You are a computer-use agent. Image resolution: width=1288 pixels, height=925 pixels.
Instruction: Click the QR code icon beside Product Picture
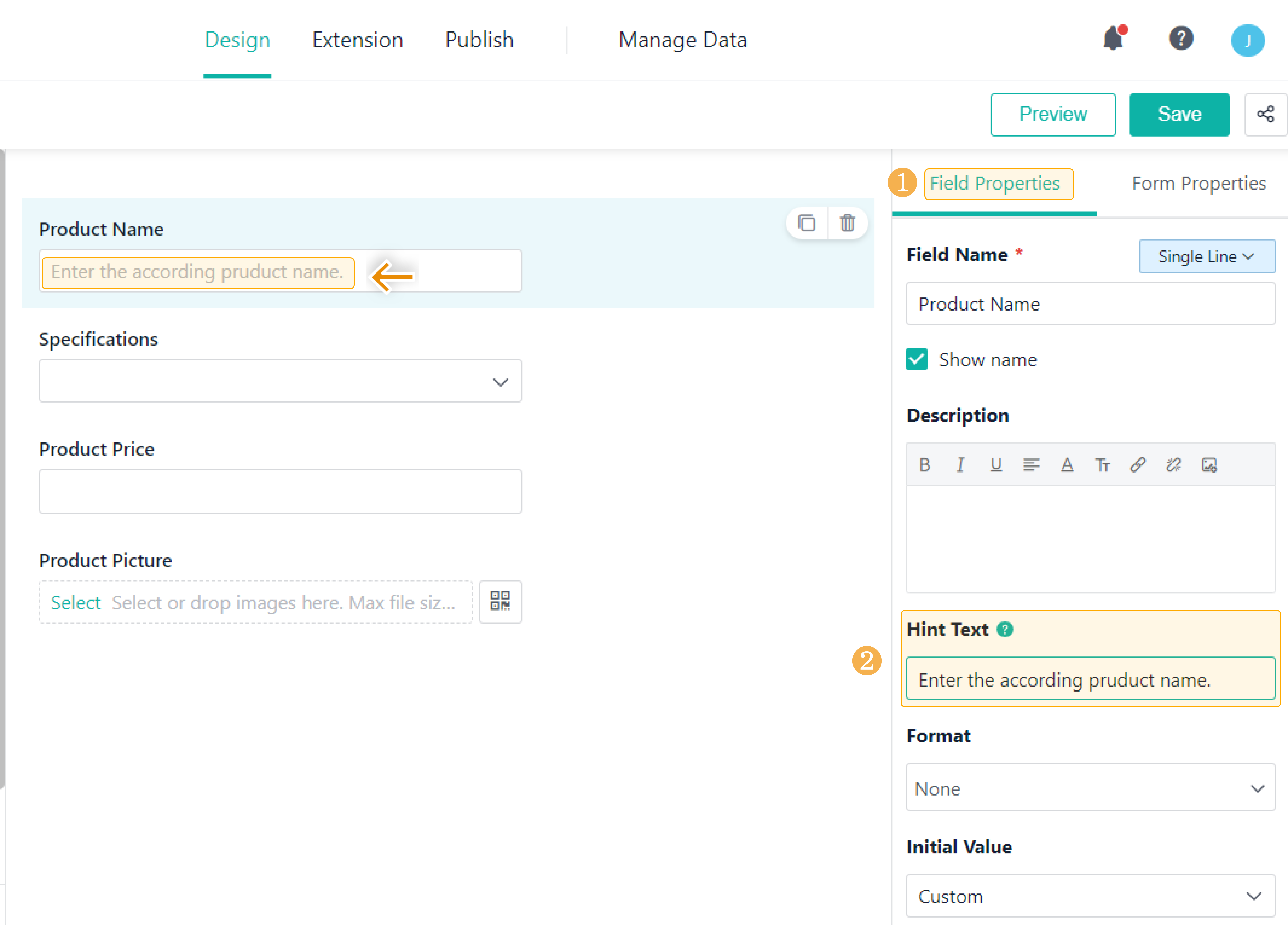pyautogui.click(x=500, y=601)
